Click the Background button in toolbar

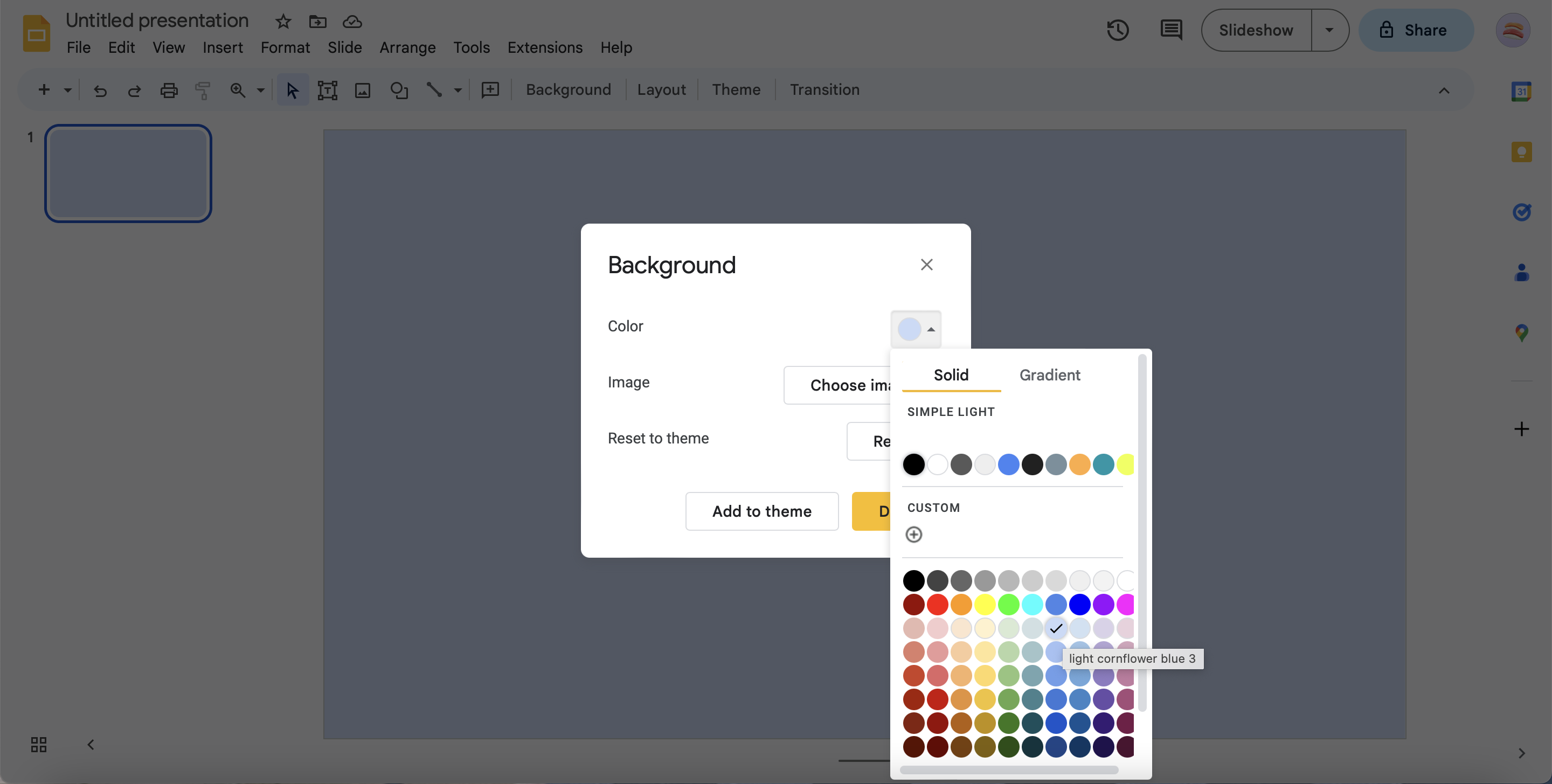click(x=568, y=90)
